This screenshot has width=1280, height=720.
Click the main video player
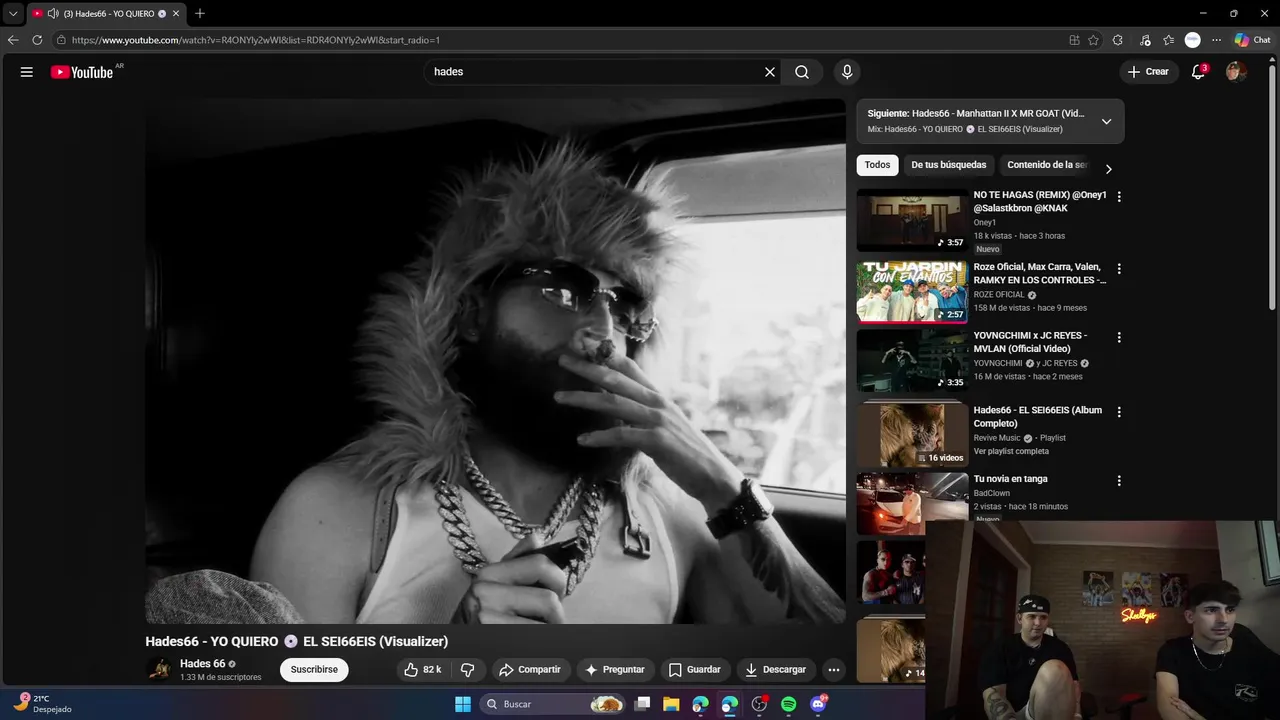495,361
